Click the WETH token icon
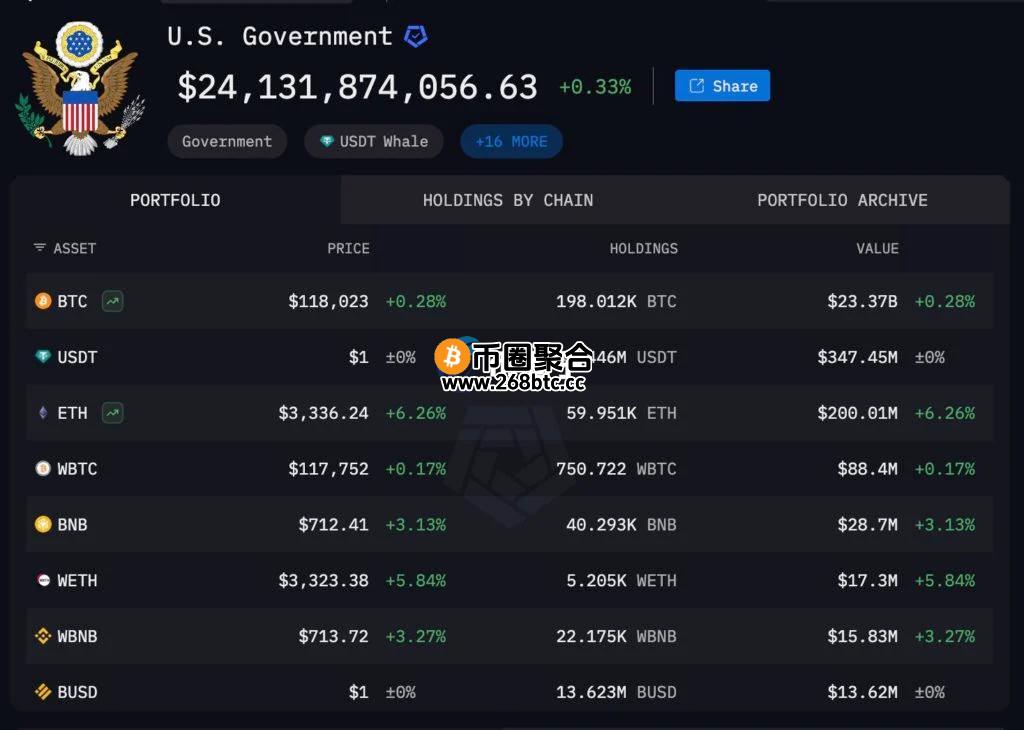 tap(43, 580)
